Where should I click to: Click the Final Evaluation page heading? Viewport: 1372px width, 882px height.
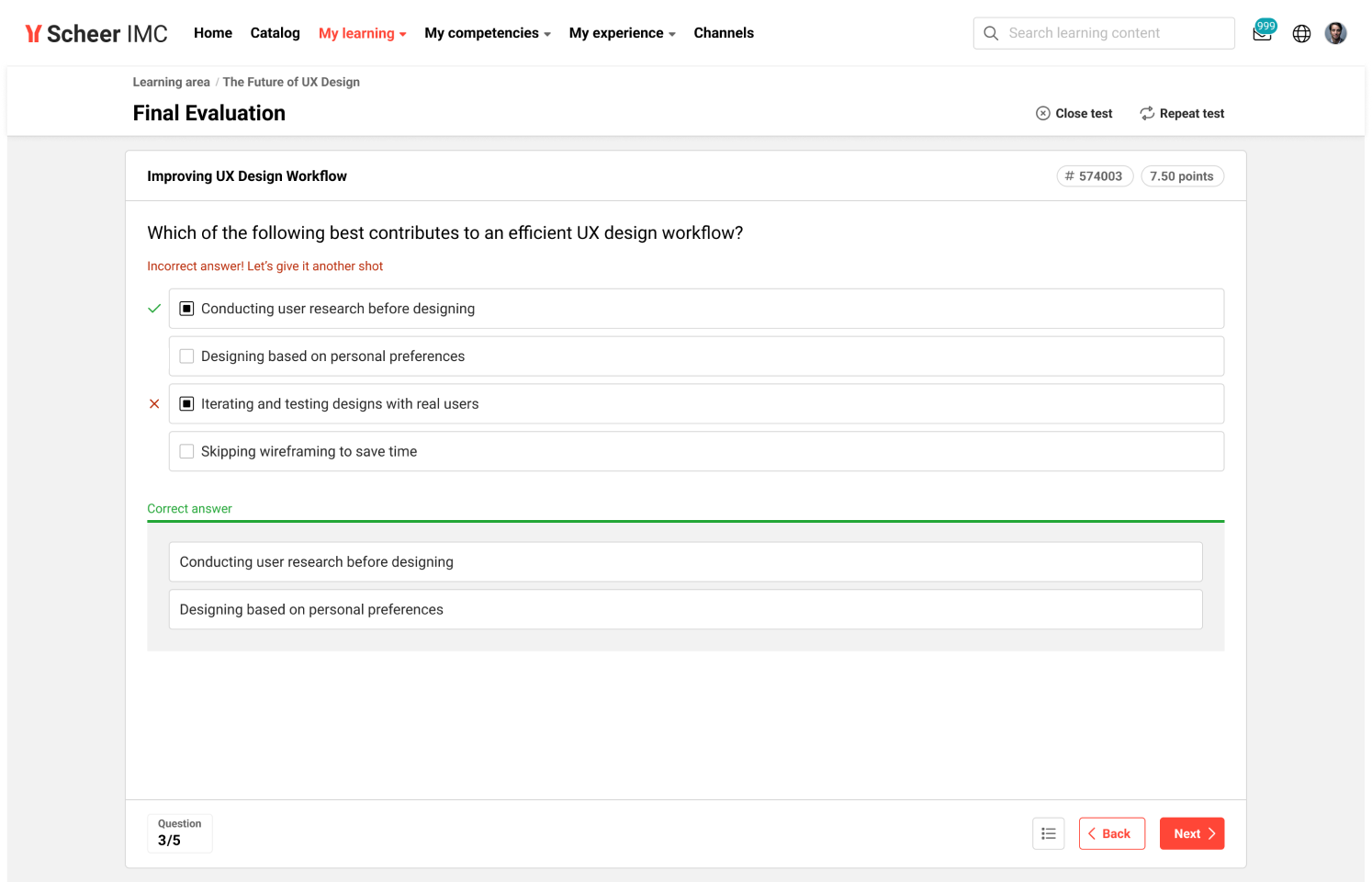point(209,113)
